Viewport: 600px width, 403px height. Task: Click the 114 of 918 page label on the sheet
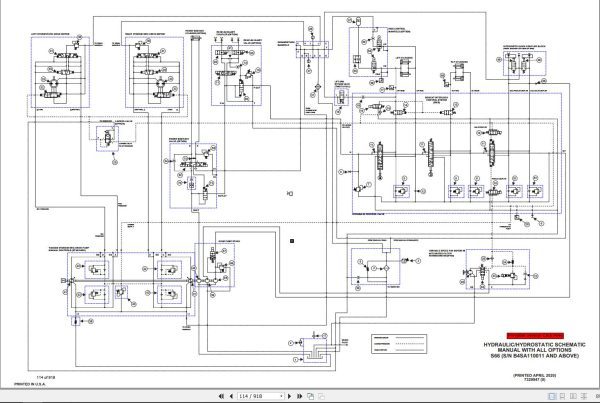(x=46, y=377)
